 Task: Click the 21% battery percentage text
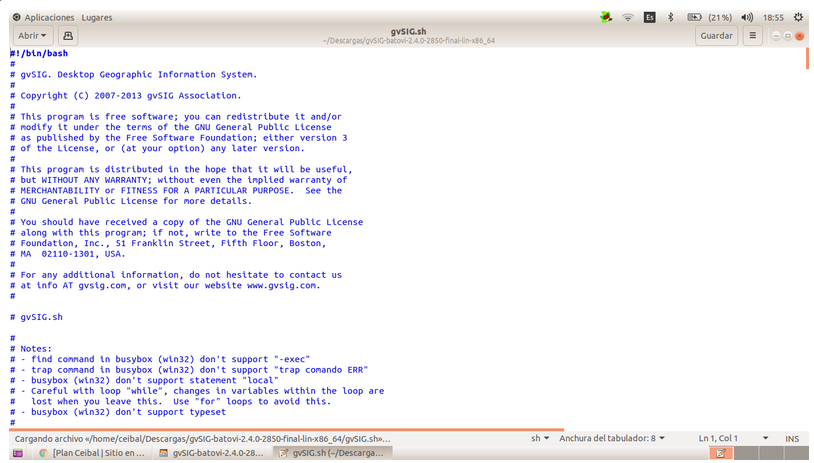(x=720, y=18)
